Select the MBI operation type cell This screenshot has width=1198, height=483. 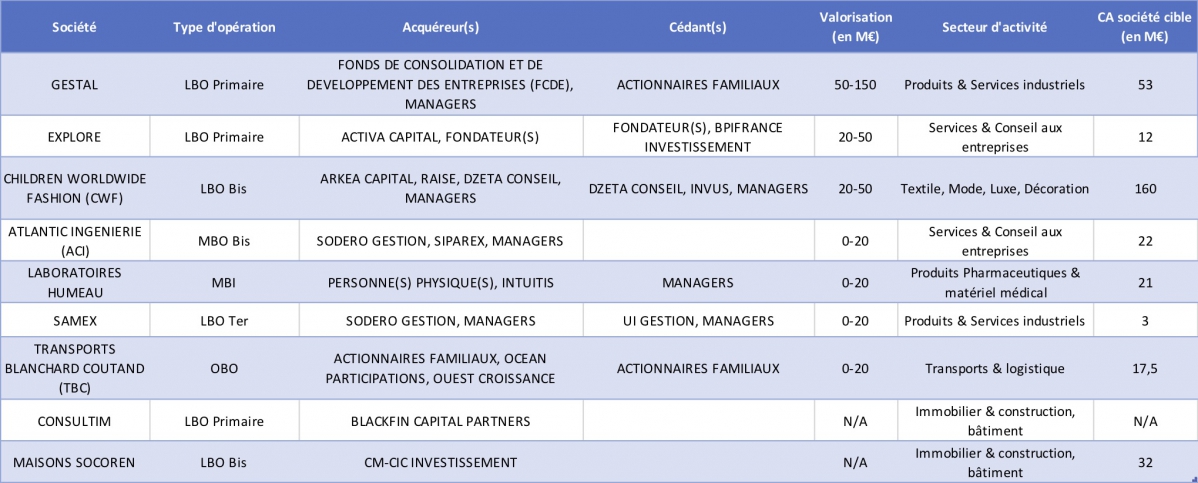click(224, 282)
